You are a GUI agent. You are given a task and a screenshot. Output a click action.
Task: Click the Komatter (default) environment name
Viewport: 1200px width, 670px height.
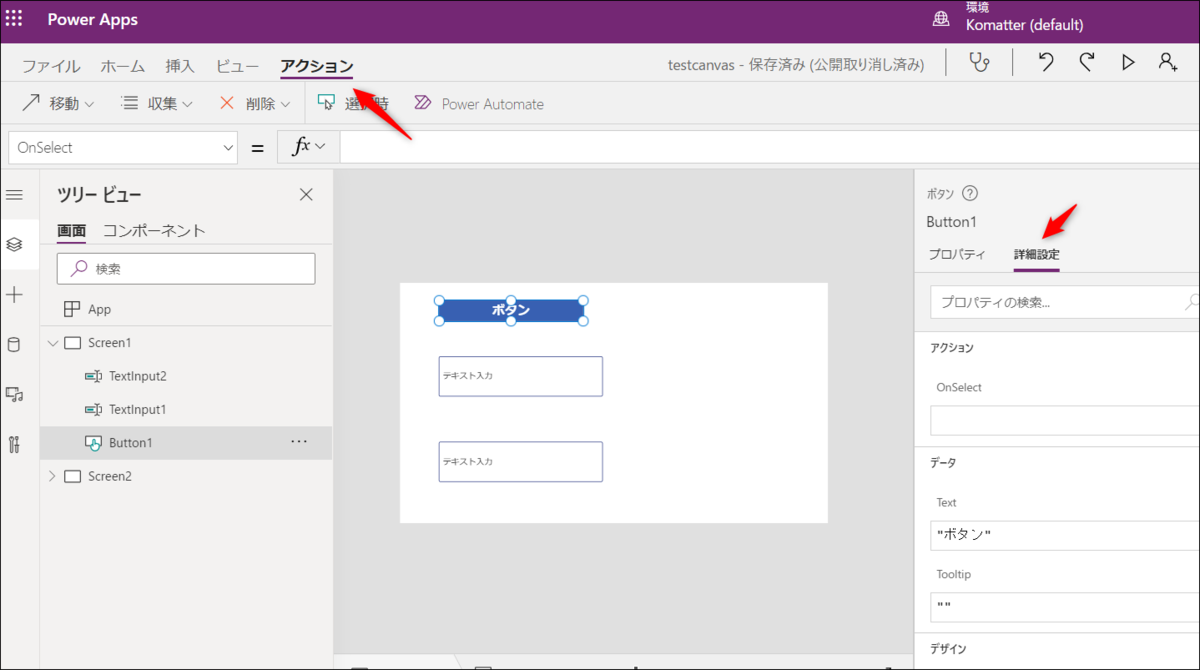pos(1024,25)
